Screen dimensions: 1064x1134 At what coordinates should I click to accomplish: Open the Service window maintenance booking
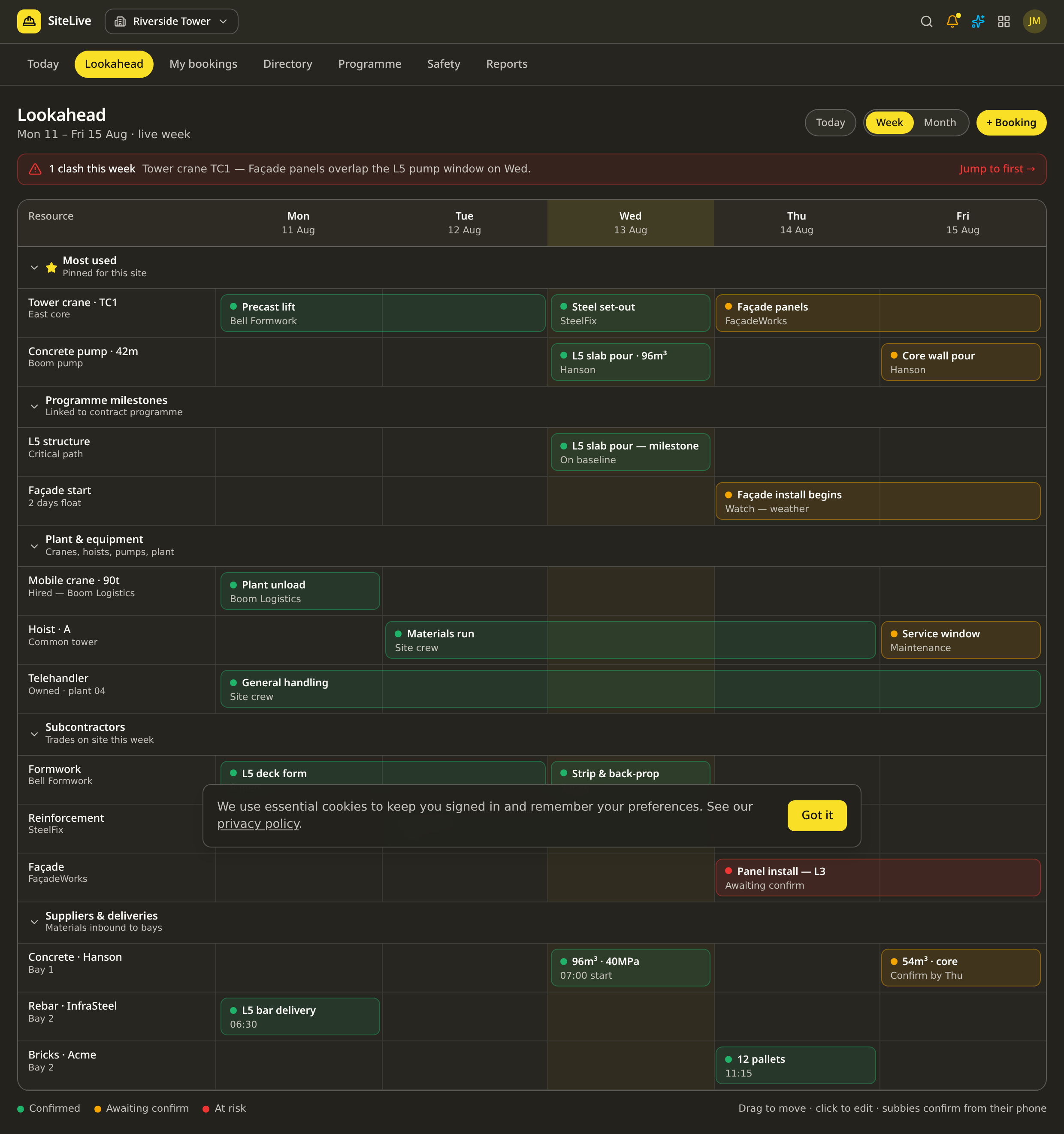point(961,640)
